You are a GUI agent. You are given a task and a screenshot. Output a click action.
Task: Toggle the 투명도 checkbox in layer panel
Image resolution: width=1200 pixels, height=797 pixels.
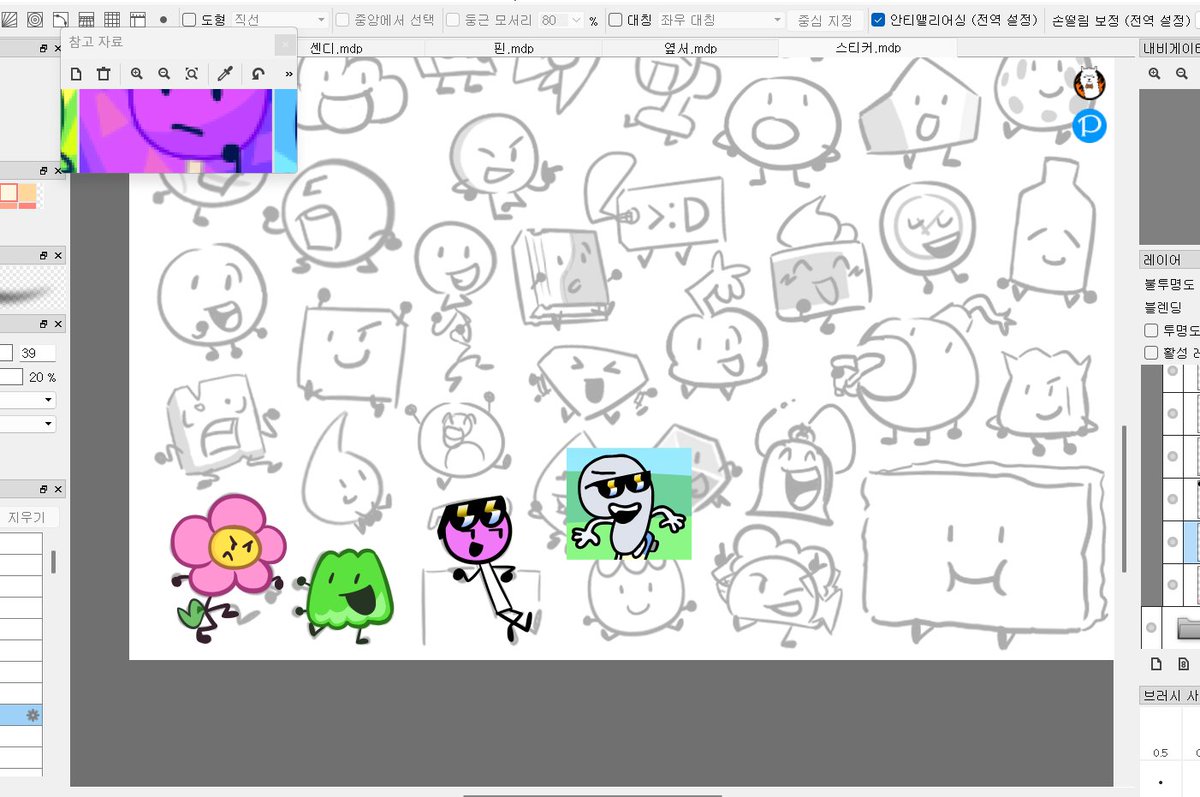tap(1151, 330)
